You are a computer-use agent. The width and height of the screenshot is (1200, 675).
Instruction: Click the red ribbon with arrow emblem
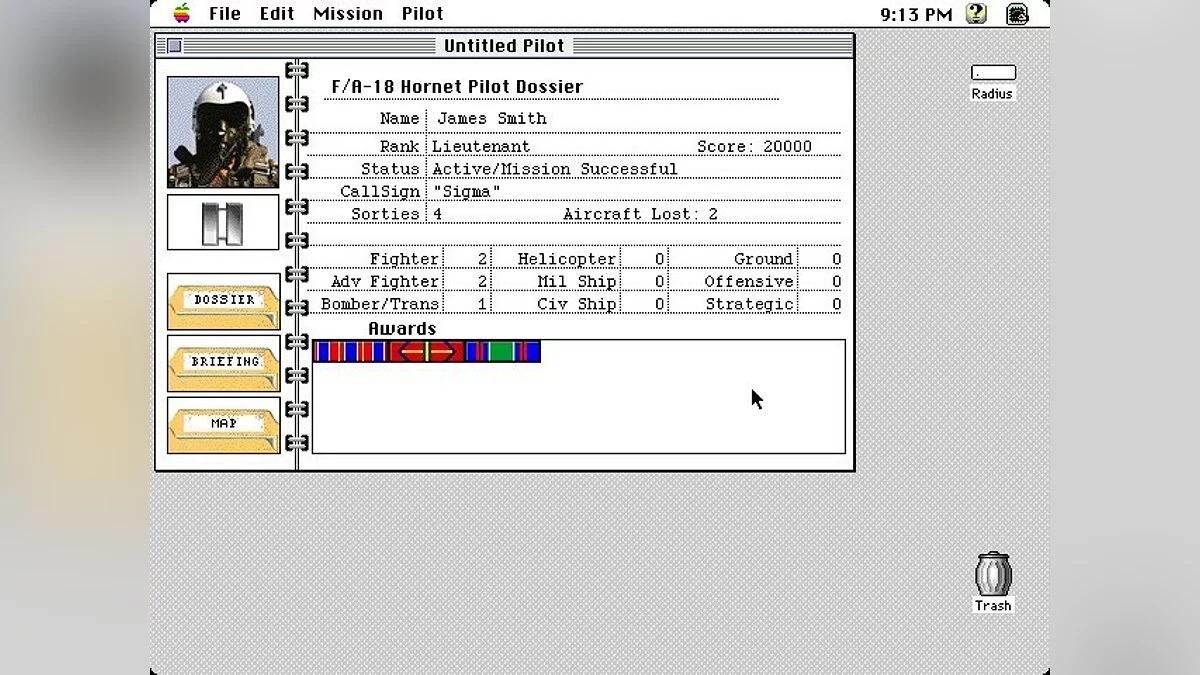tap(427, 351)
